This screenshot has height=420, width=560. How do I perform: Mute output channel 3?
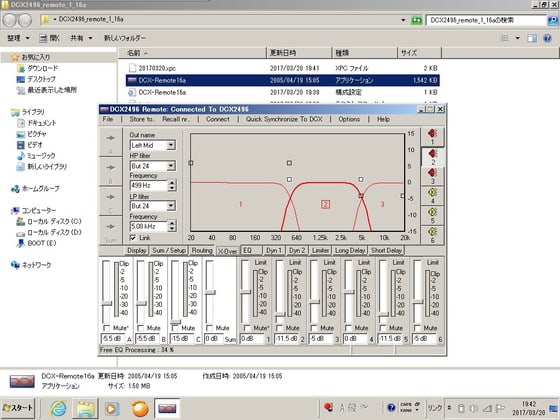tap(314, 328)
